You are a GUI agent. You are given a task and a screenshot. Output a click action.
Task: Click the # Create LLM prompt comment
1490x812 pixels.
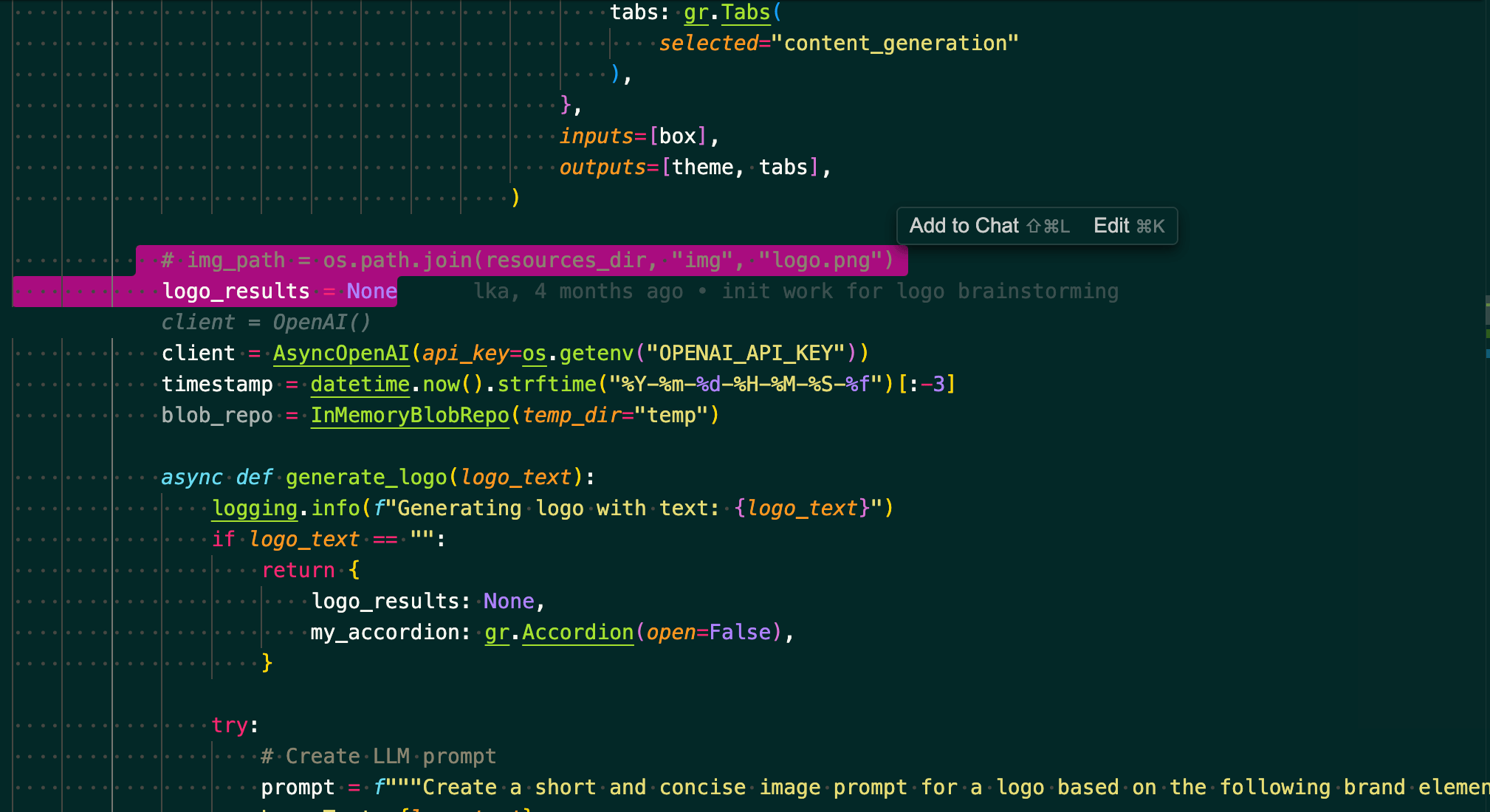tap(378, 757)
